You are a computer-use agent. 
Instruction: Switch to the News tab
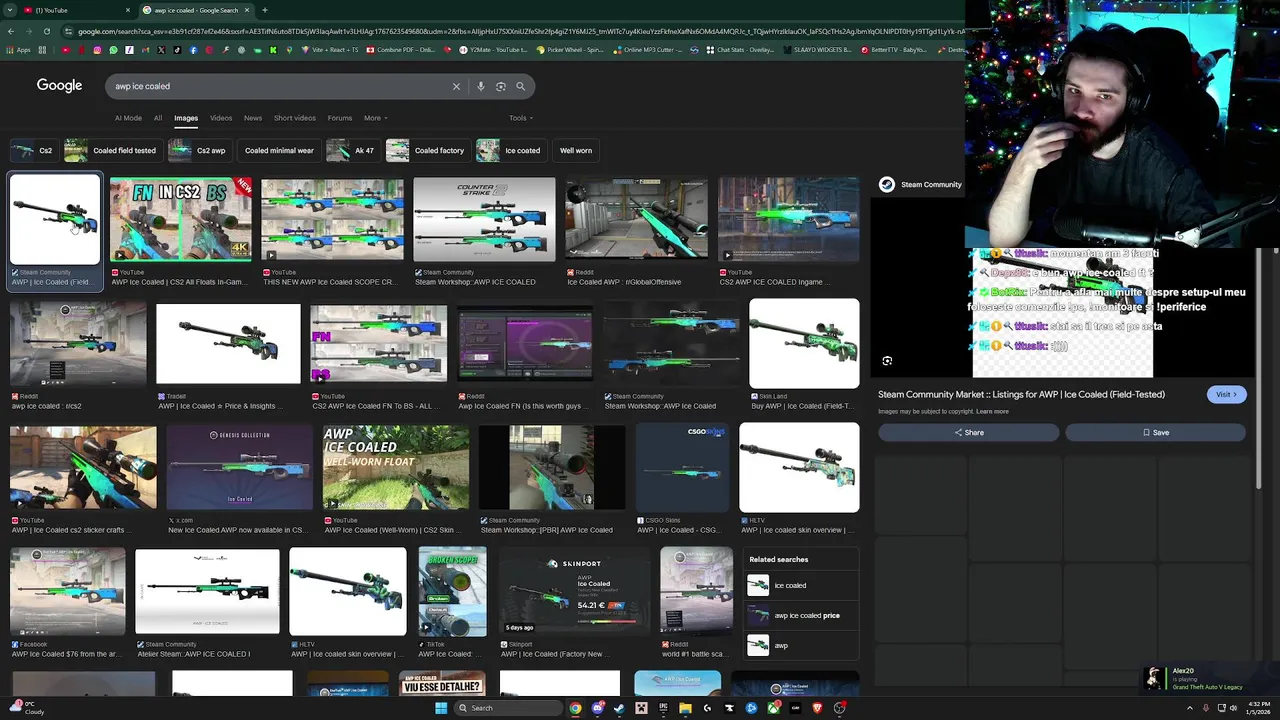[253, 118]
